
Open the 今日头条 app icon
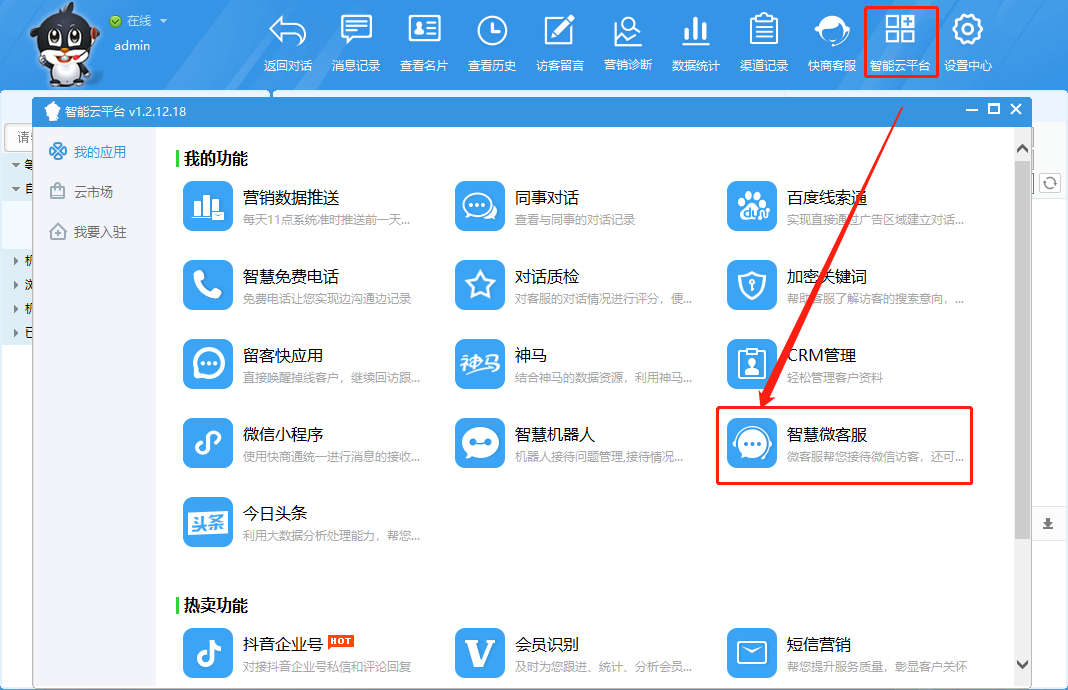click(x=208, y=523)
